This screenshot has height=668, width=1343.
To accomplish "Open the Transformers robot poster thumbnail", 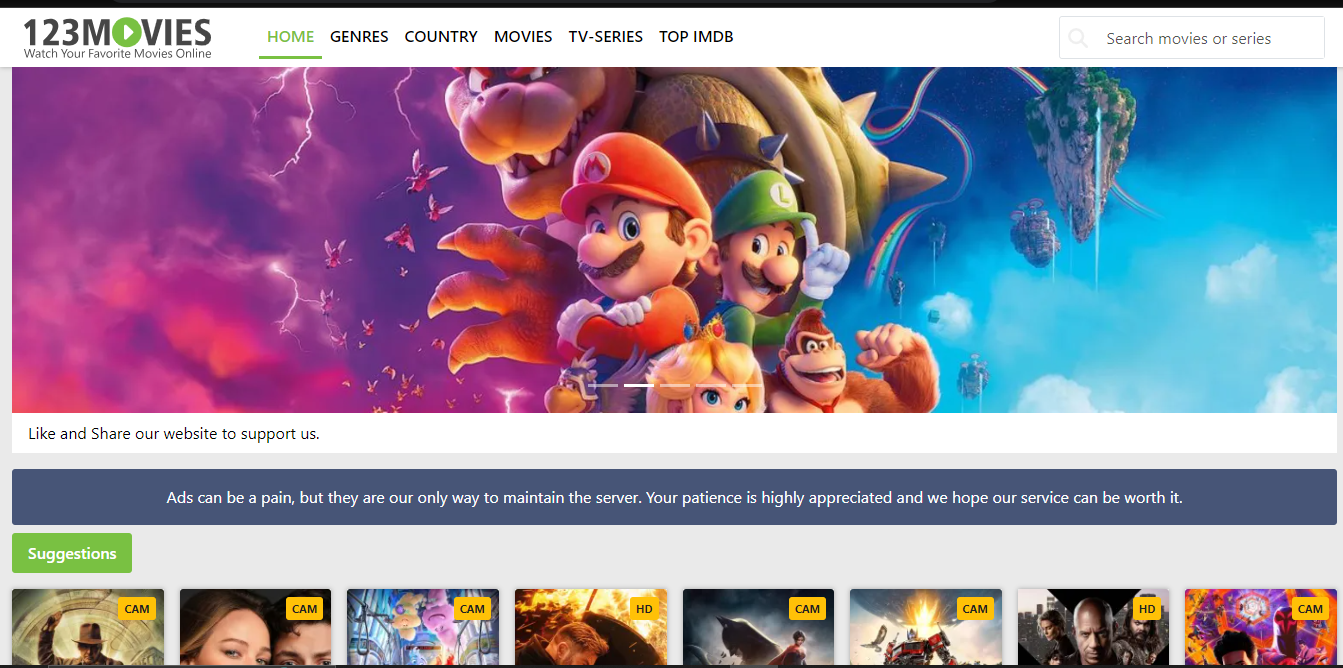I will (x=926, y=627).
